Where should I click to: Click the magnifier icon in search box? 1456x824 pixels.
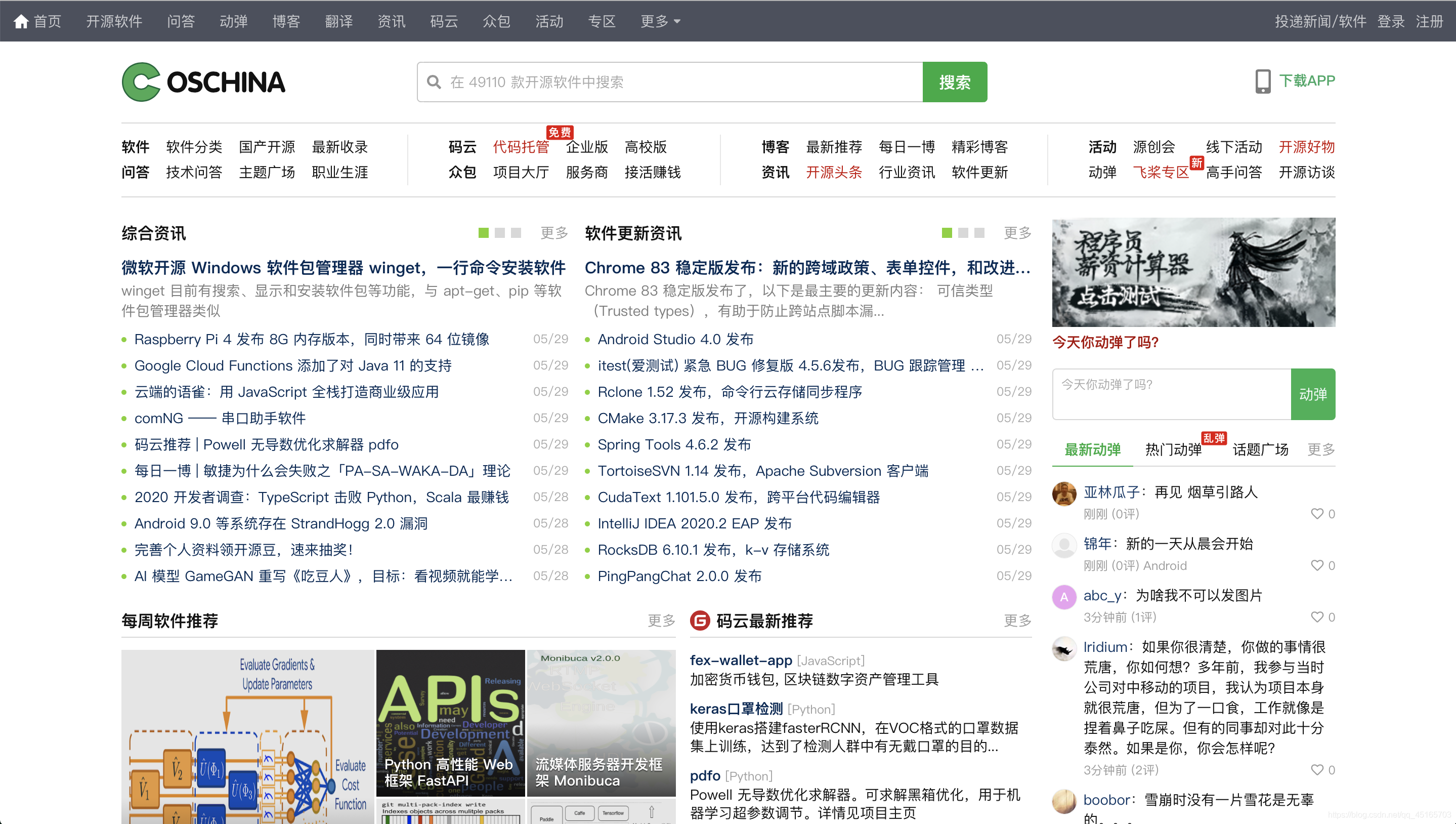[x=434, y=82]
